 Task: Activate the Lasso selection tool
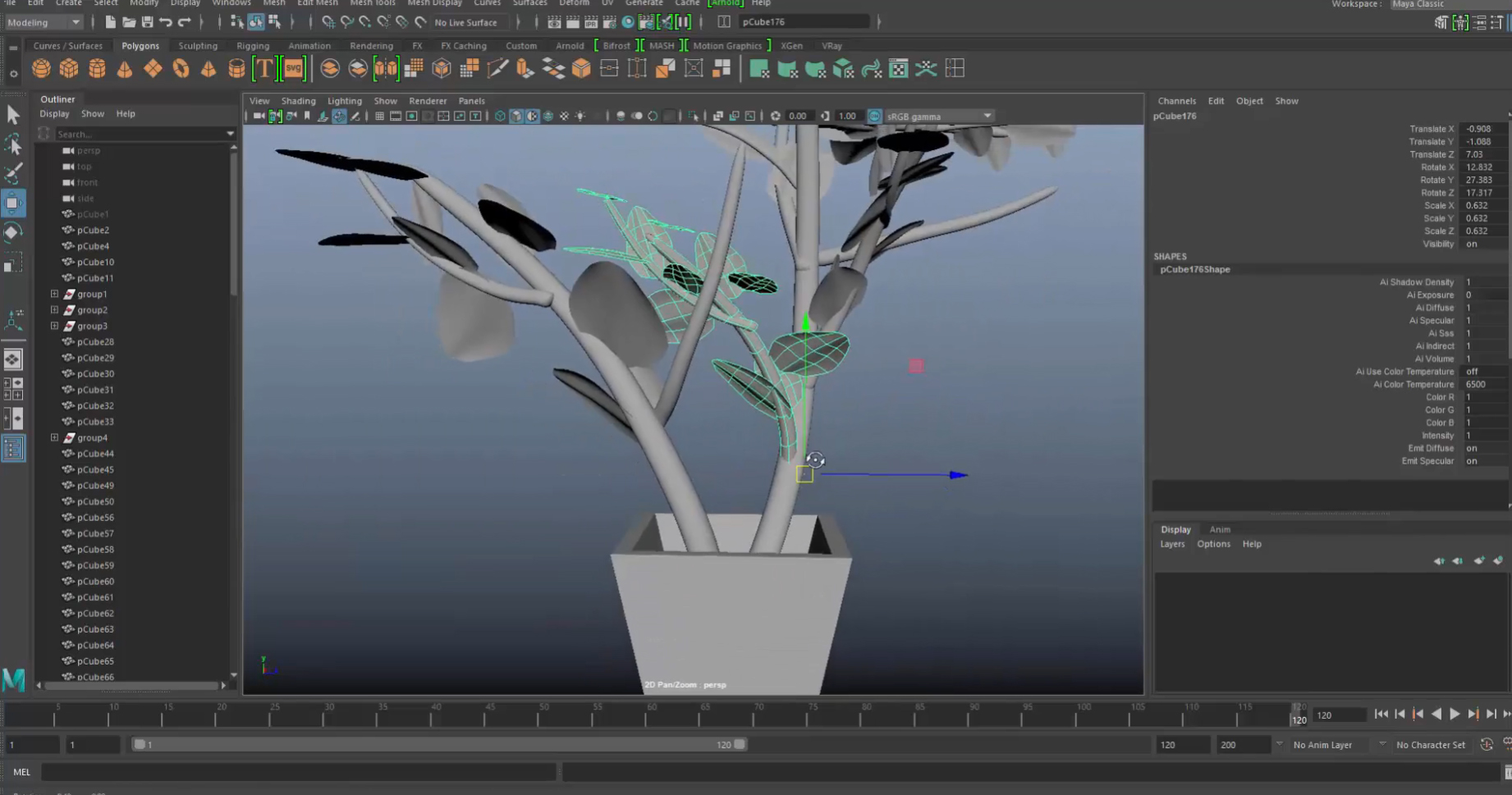click(x=13, y=145)
